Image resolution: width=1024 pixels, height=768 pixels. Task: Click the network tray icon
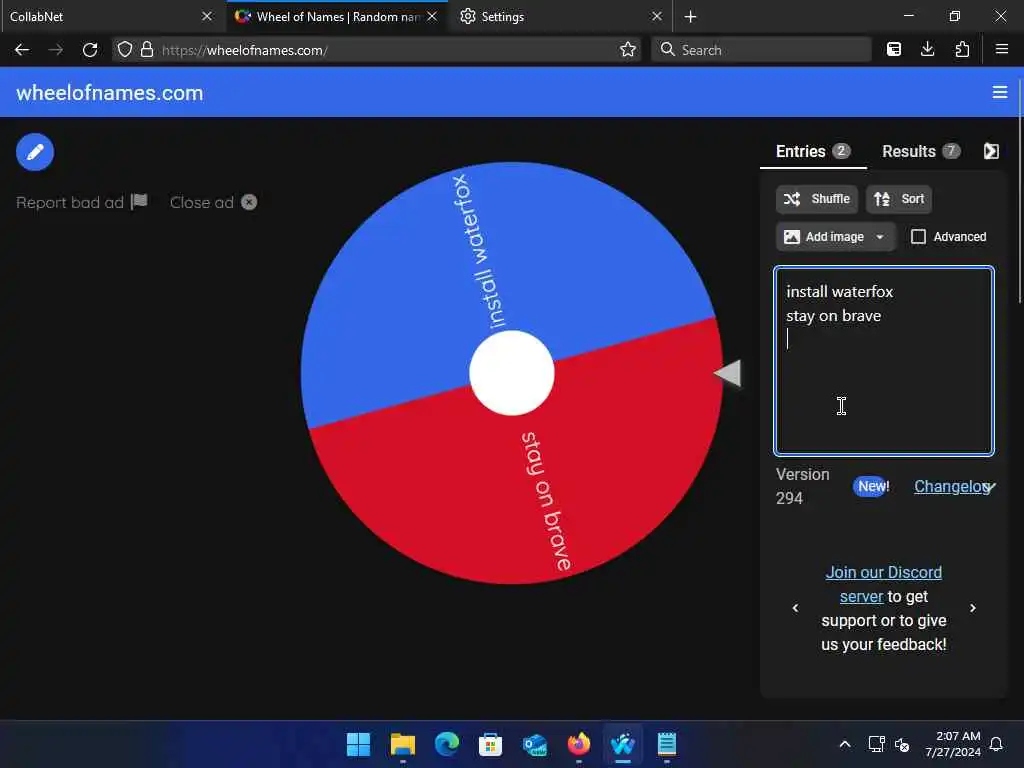pos(876,744)
